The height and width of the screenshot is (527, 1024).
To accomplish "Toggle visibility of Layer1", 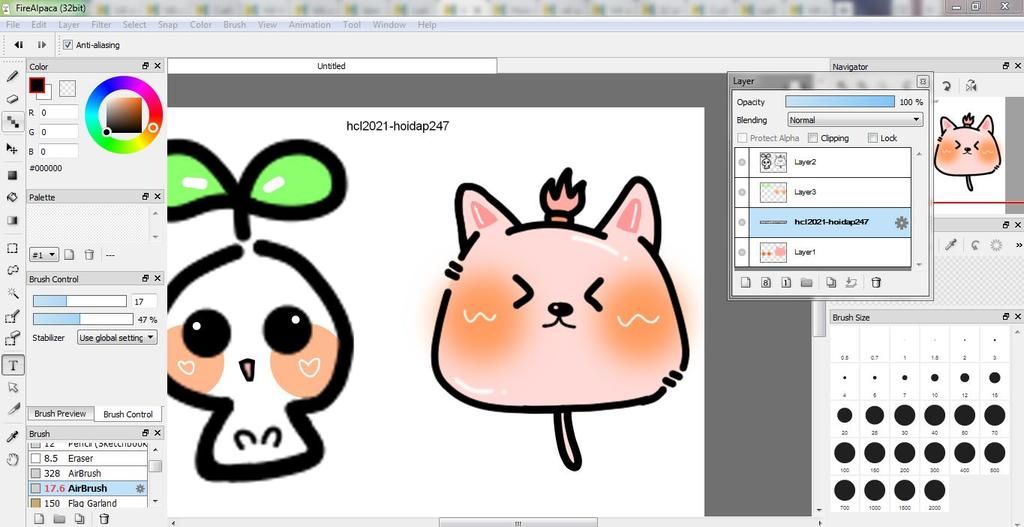I will 742,252.
